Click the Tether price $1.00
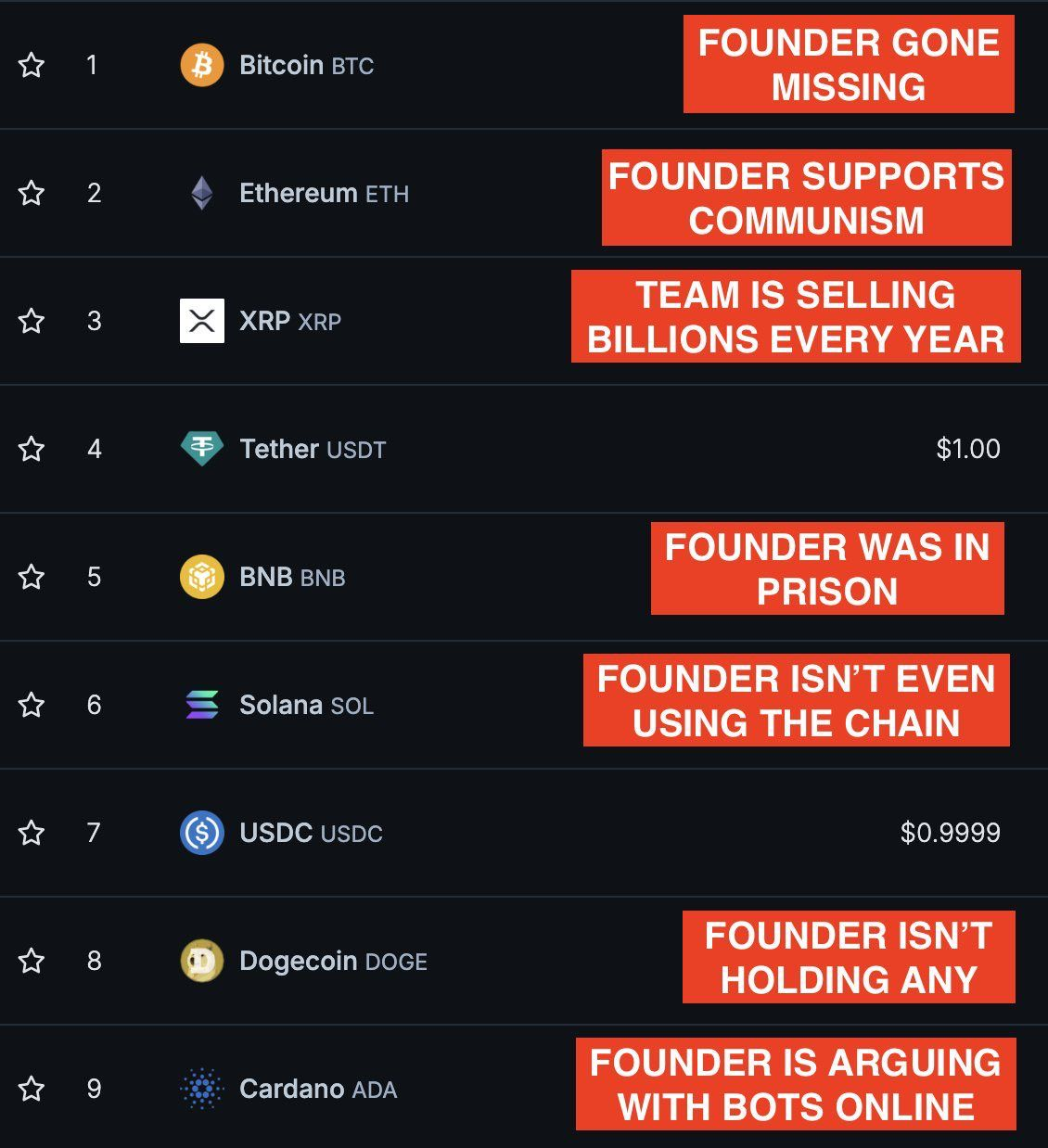This screenshot has height=1148, width=1048. pyautogui.click(x=968, y=449)
